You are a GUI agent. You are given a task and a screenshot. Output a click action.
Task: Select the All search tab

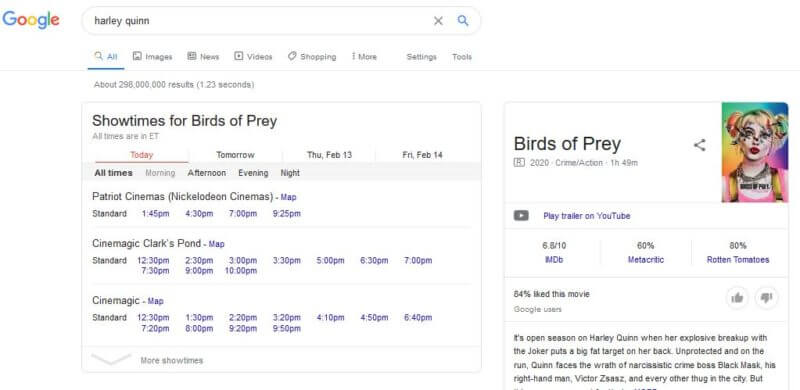pyautogui.click(x=106, y=57)
